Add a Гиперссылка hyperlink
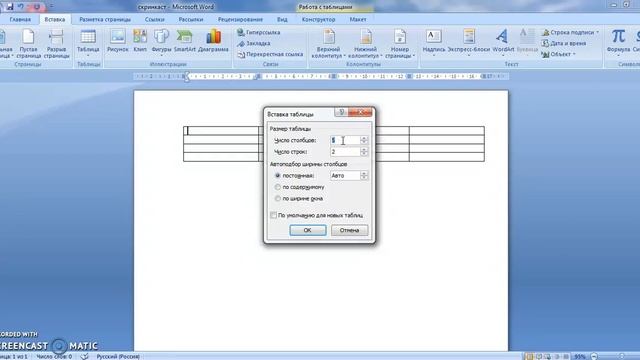This screenshot has width=640, height=360. 259,32
